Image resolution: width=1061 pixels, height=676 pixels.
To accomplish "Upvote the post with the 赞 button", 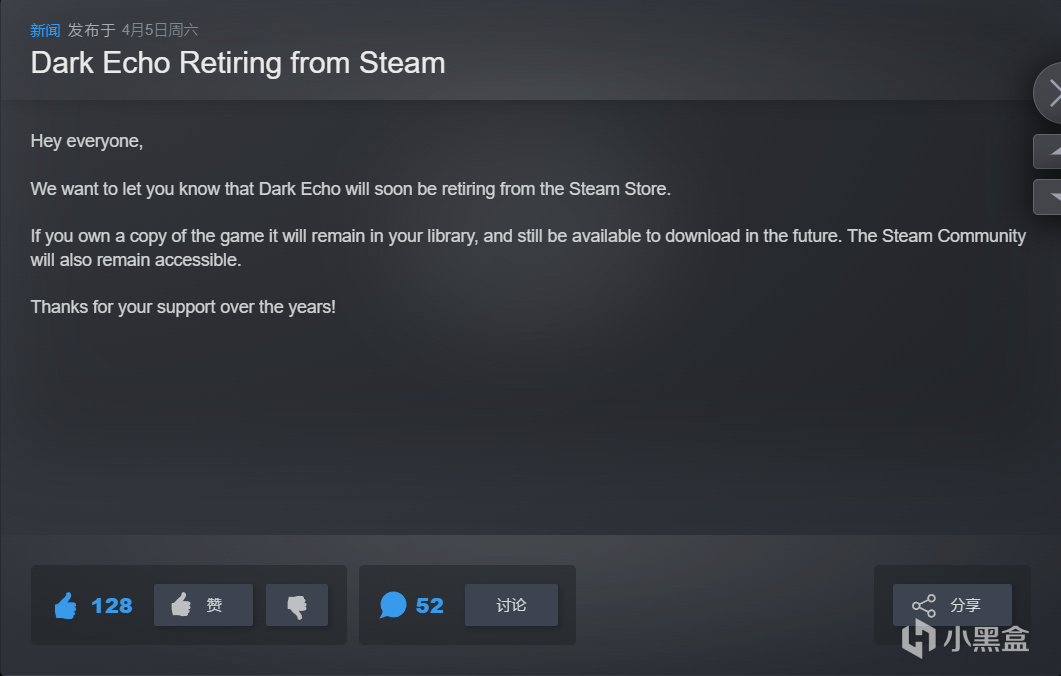I will (x=203, y=605).
